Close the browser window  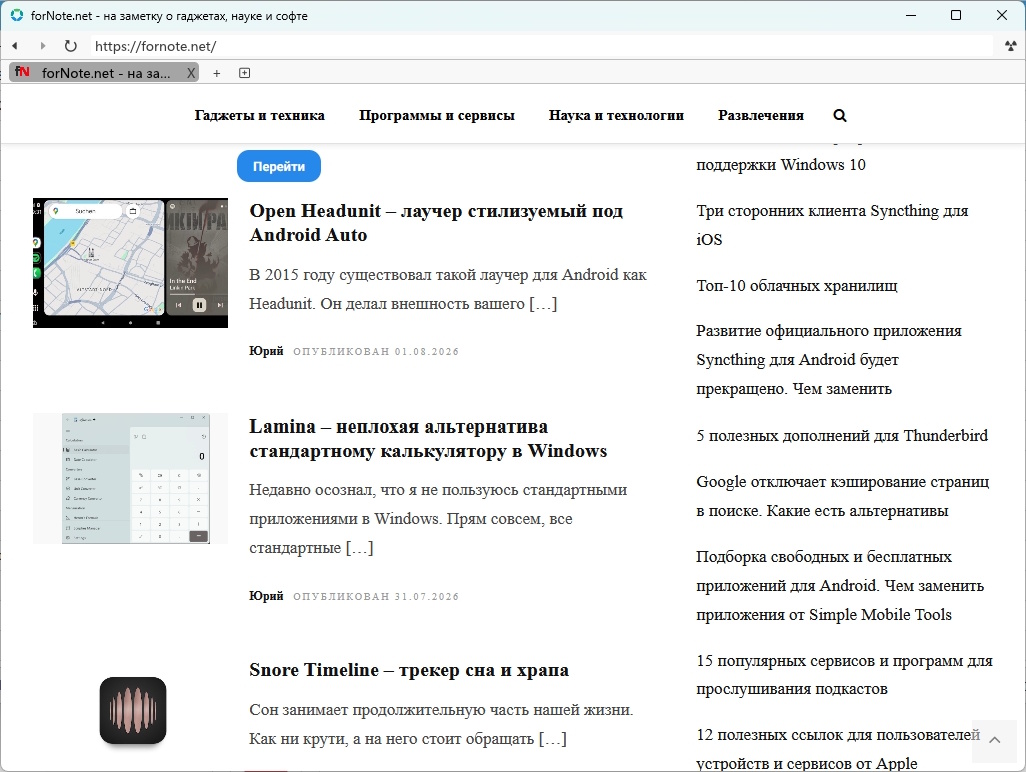click(x=1002, y=15)
